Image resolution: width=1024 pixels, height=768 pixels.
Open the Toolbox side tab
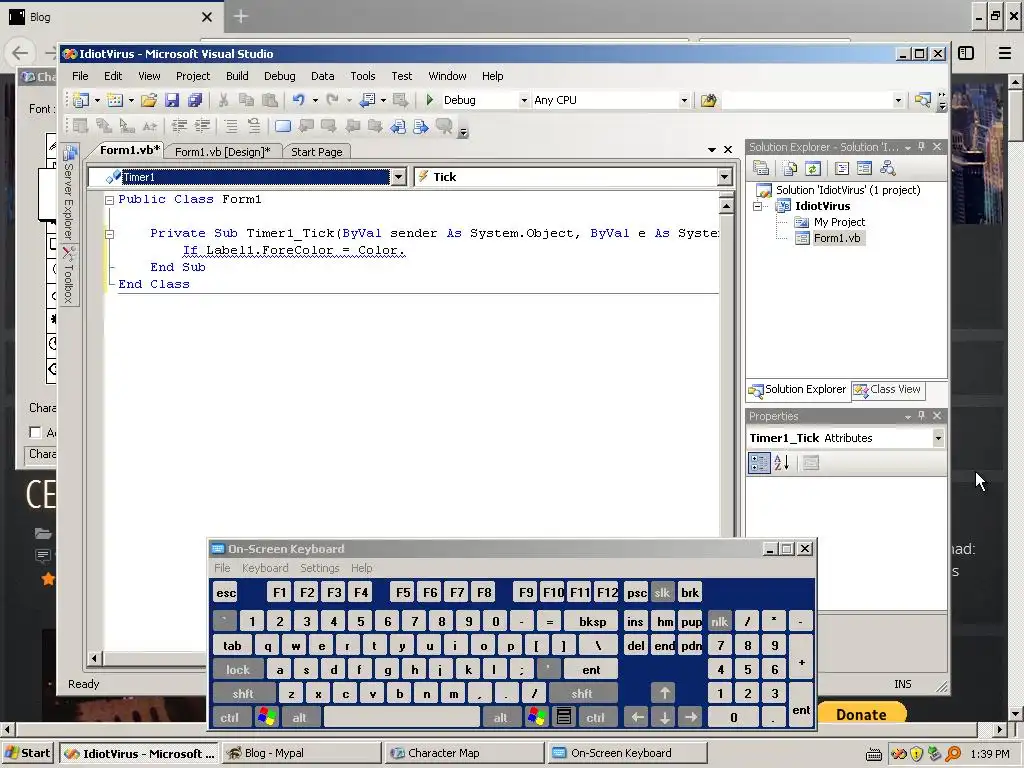[69, 276]
